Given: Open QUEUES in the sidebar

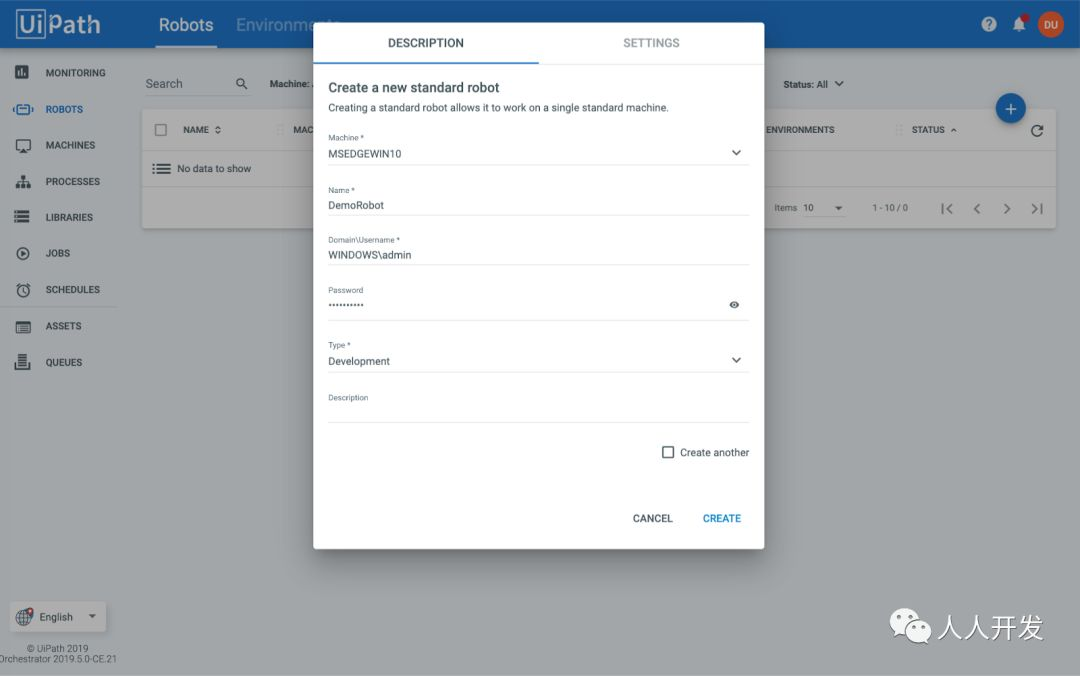Looking at the screenshot, I should click(x=63, y=362).
